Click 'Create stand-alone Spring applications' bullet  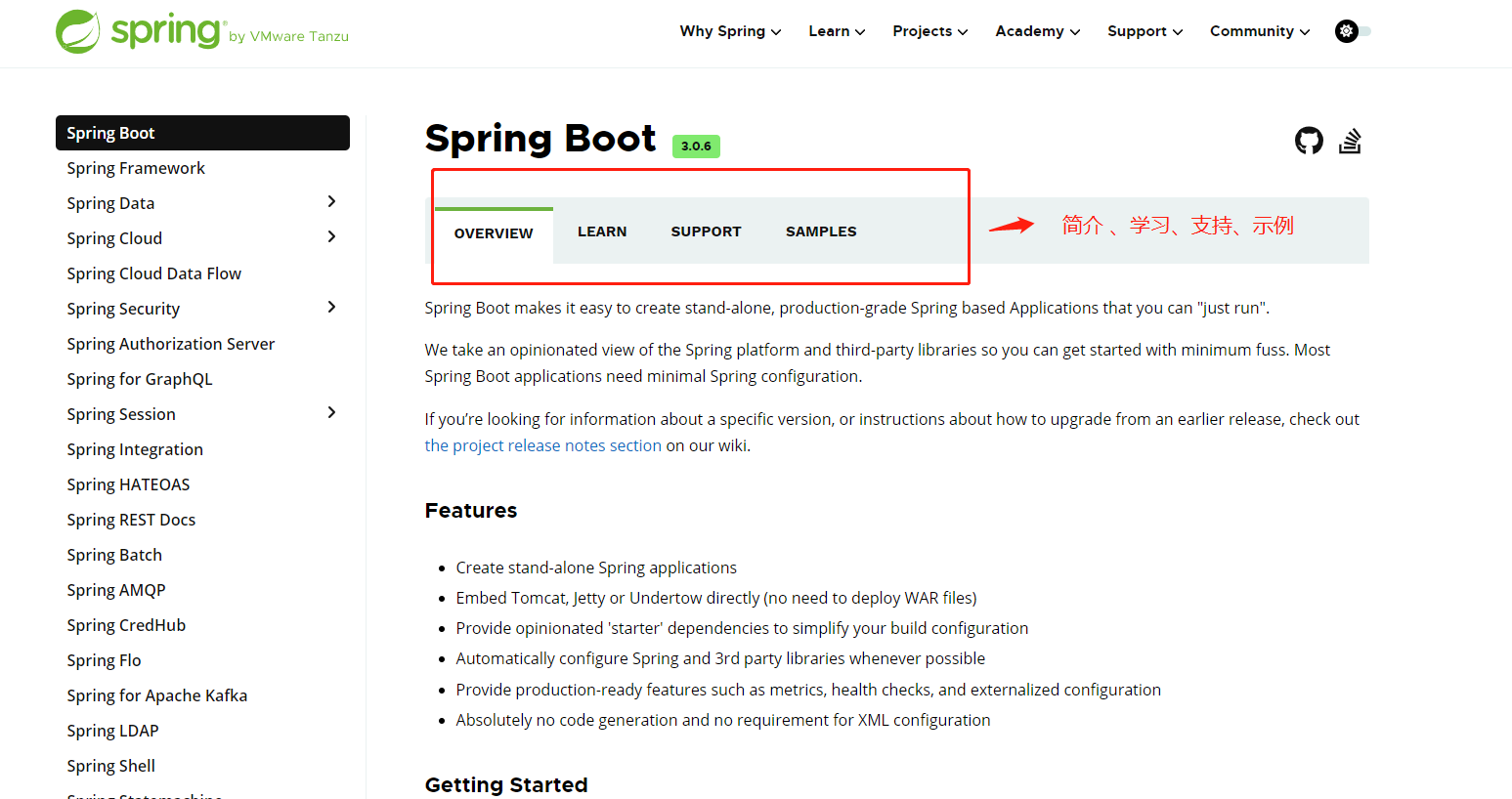[x=596, y=568]
